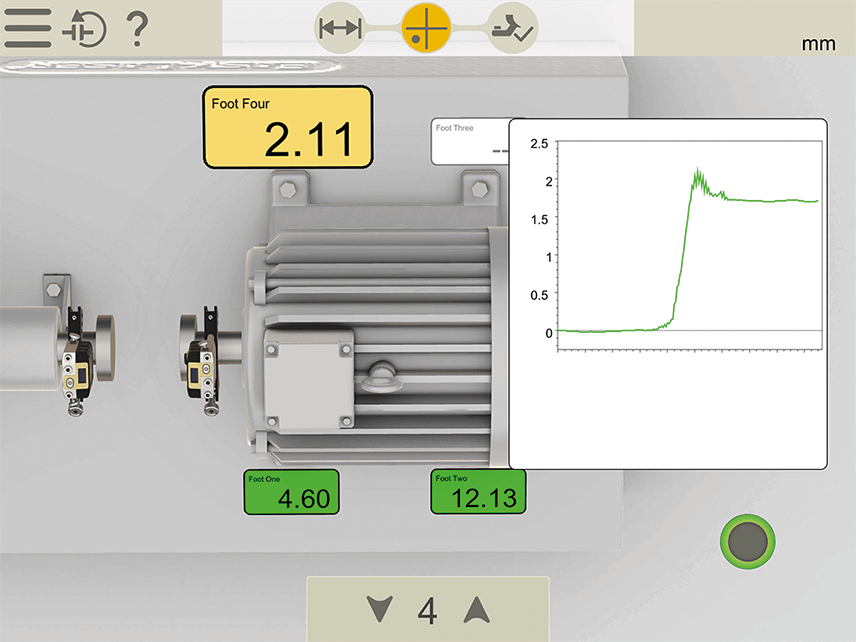
Task: Select the Foot Four value box
Action: pyautogui.click(x=288, y=127)
